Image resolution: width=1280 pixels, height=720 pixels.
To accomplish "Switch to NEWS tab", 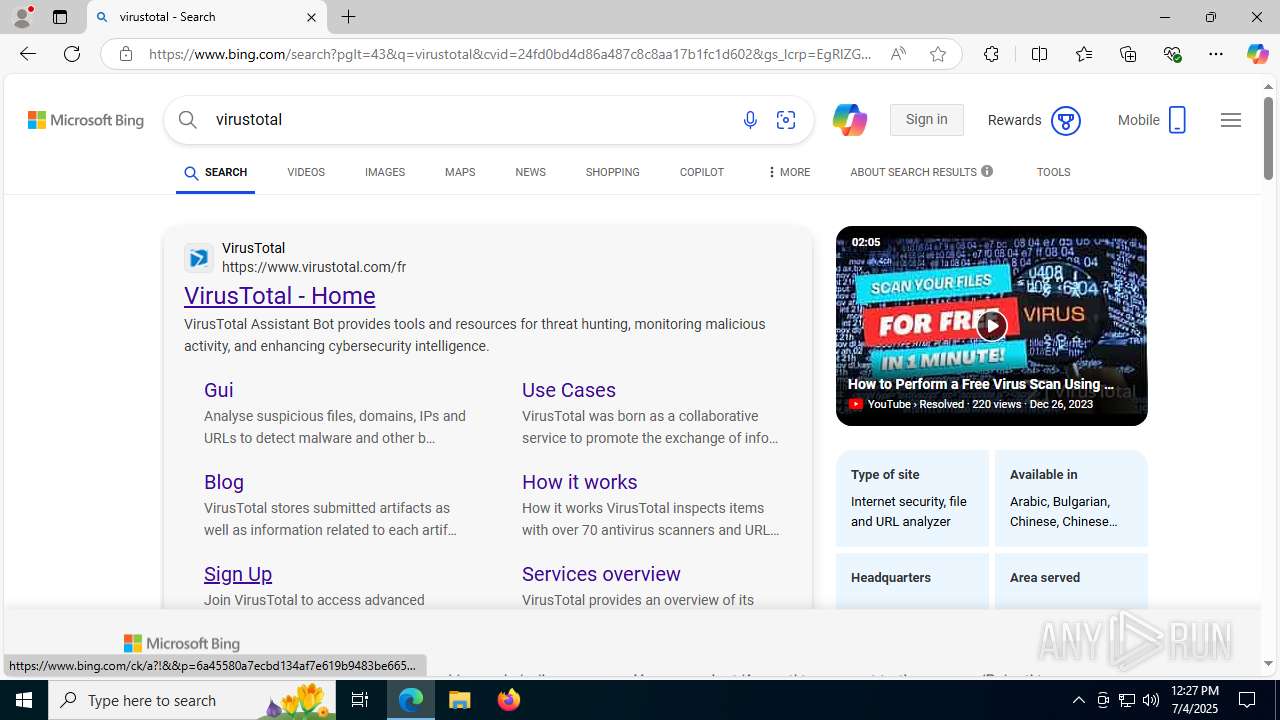I will point(530,172).
